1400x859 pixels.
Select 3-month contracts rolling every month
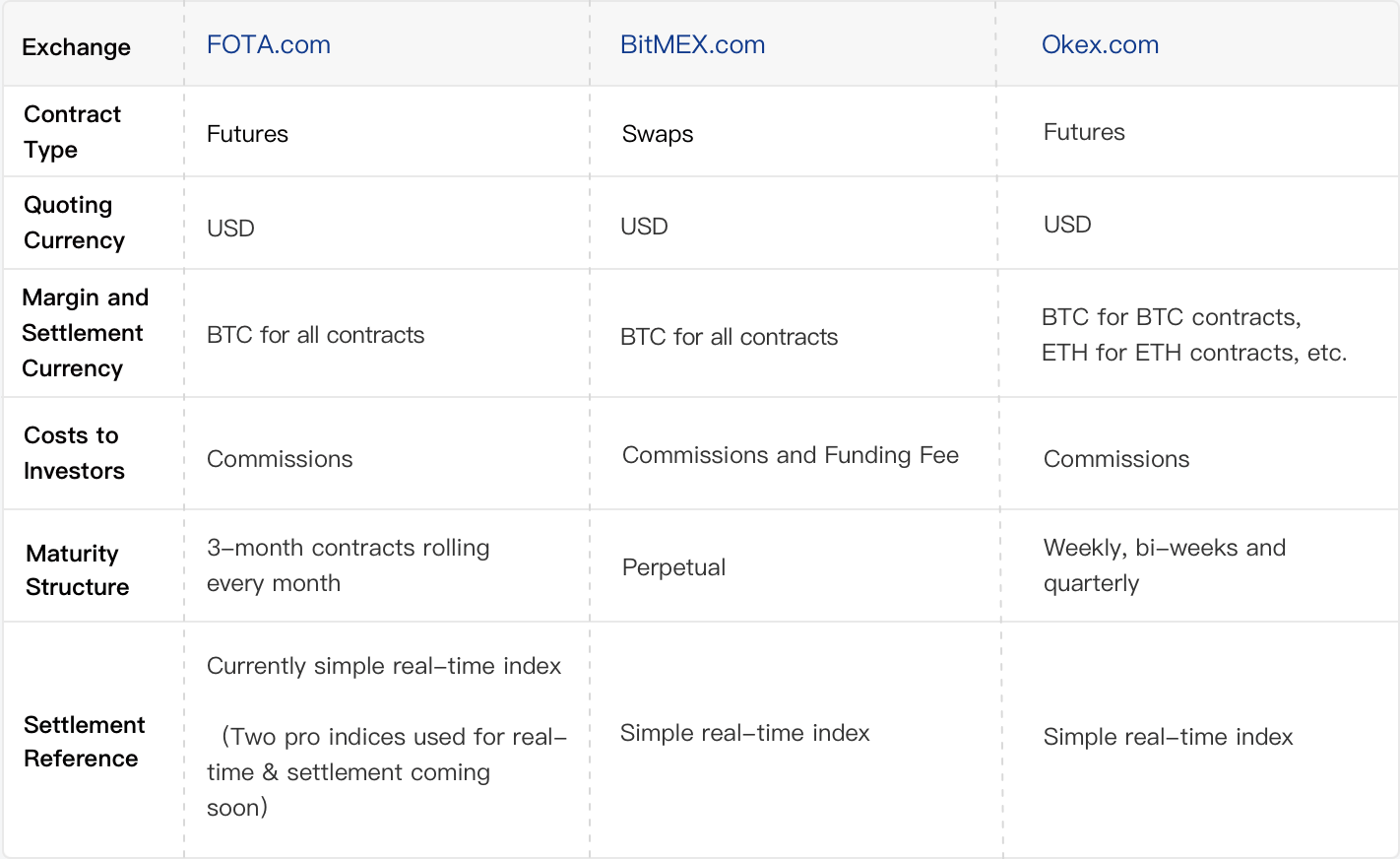point(348,565)
